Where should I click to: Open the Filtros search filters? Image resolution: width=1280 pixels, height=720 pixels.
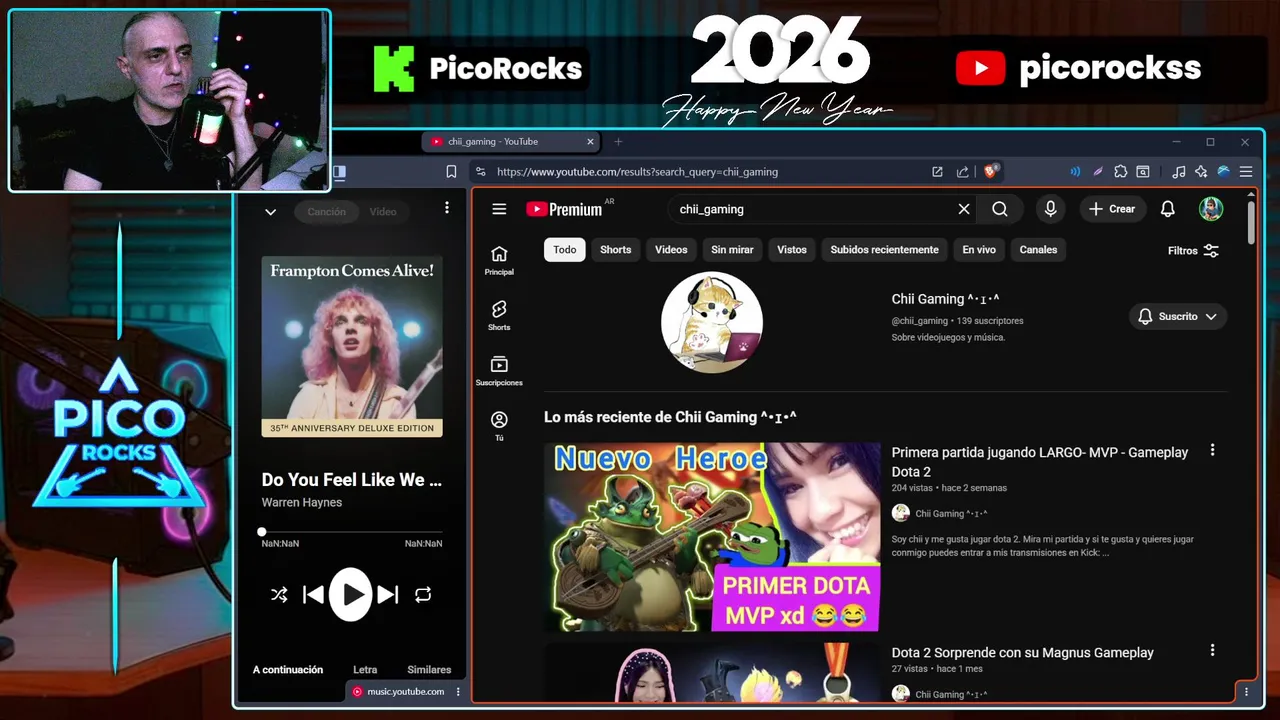click(1193, 250)
